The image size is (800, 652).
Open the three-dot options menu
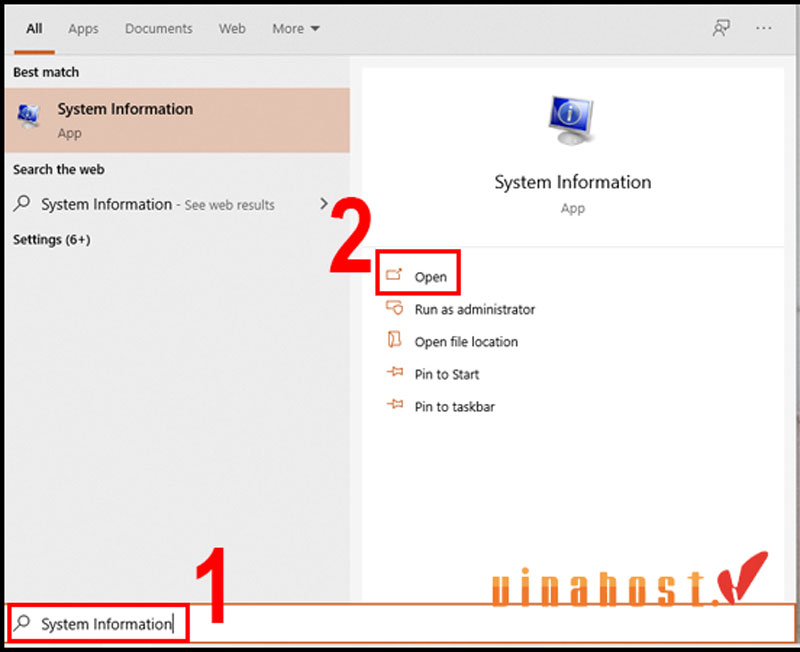pyautogui.click(x=763, y=29)
